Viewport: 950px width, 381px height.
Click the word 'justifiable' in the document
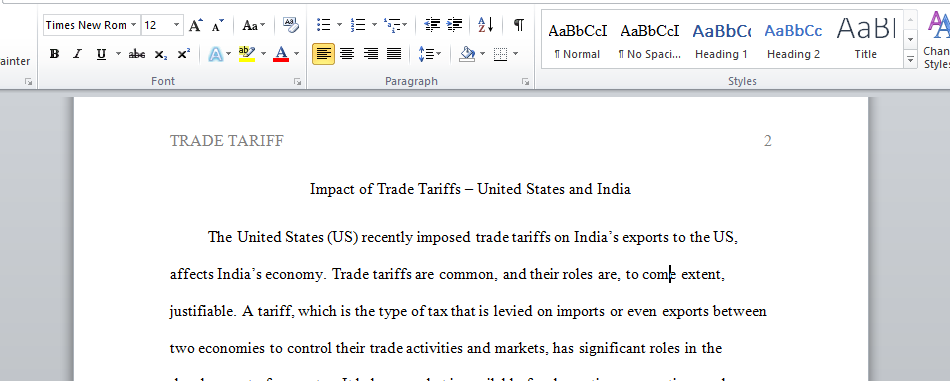coord(202,312)
